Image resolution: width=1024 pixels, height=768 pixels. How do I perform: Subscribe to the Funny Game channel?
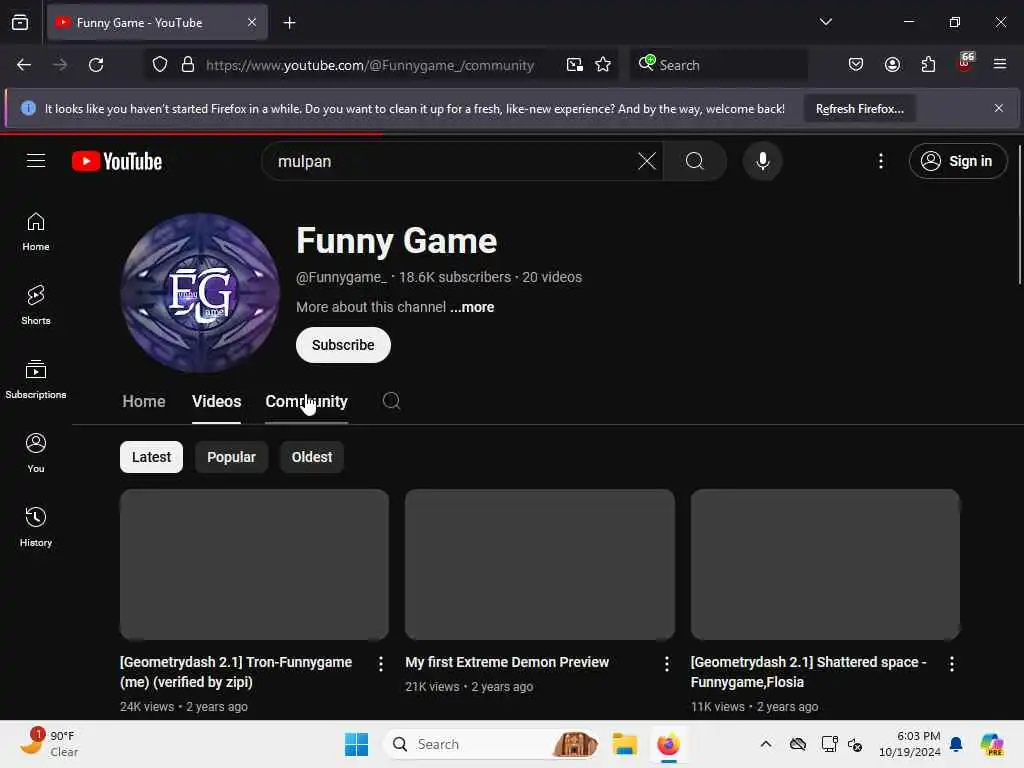(x=343, y=345)
